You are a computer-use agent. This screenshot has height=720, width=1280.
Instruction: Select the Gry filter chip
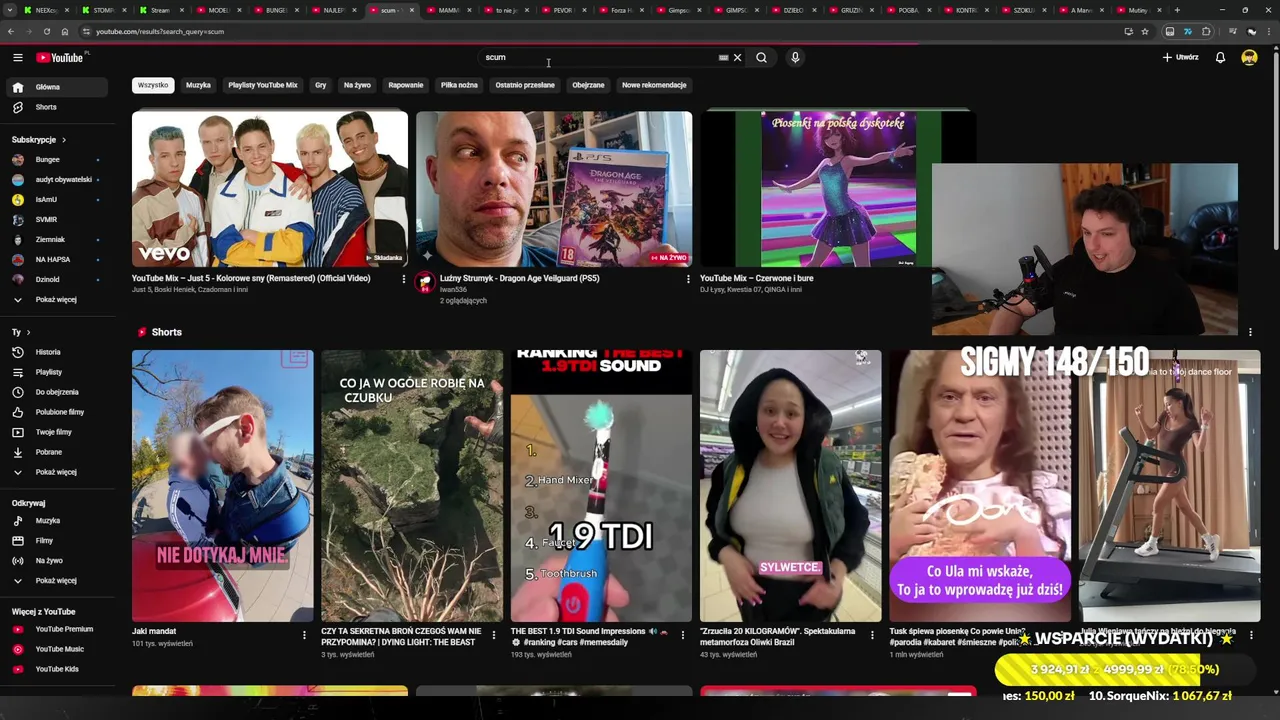320,85
